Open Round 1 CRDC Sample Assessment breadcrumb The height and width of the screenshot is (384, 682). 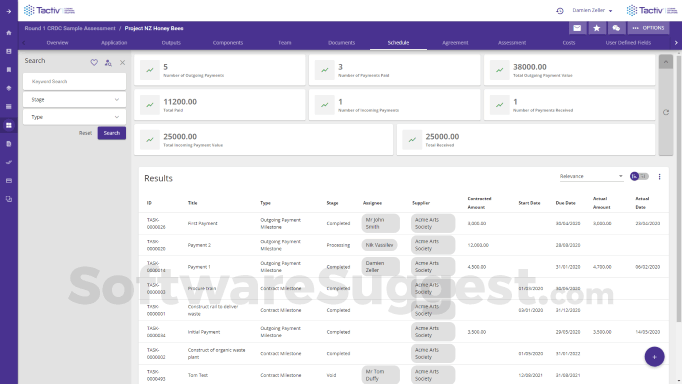[70, 28]
